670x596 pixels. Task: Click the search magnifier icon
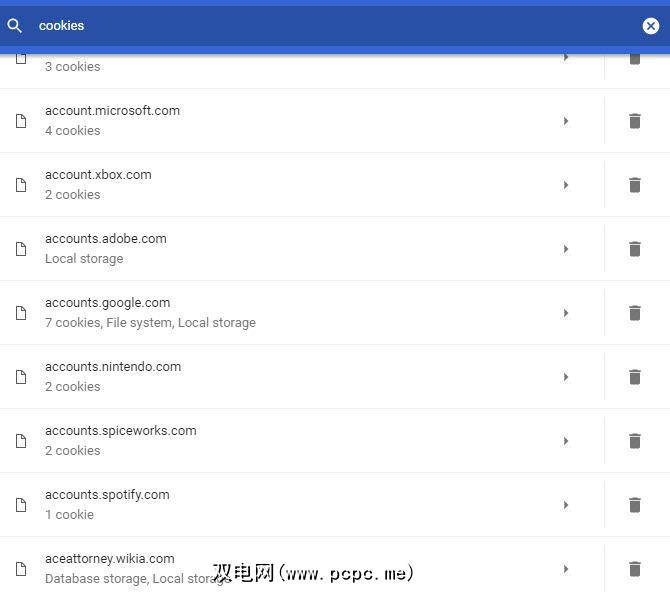[14, 26]
